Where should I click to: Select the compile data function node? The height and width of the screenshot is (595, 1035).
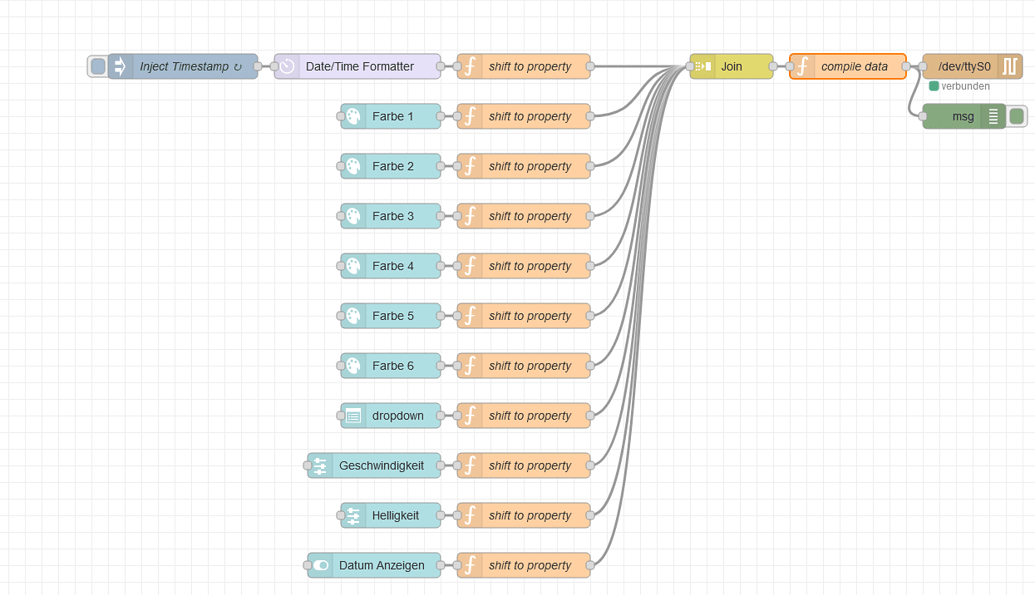tap(848, 66)
